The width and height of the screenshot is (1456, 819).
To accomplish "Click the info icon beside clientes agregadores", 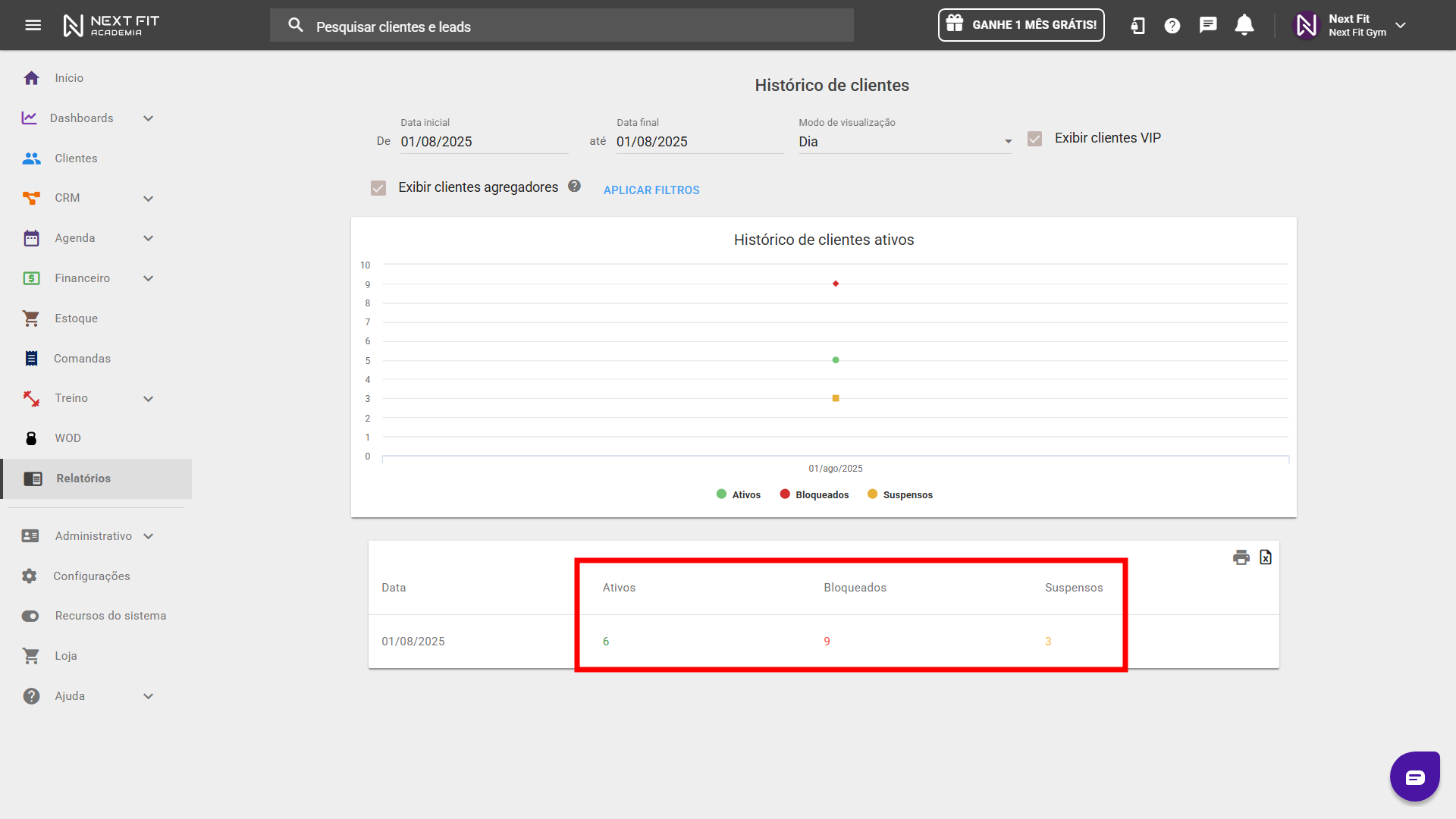I will tap(574, 186).
